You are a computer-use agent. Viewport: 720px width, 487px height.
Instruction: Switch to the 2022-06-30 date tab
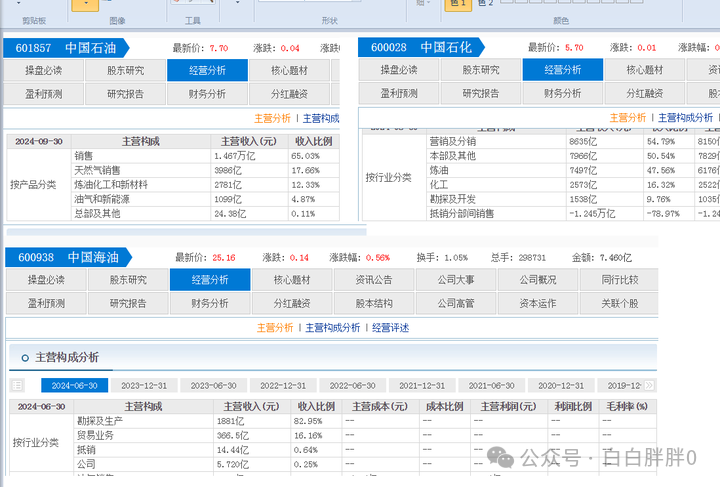point(353,385)
